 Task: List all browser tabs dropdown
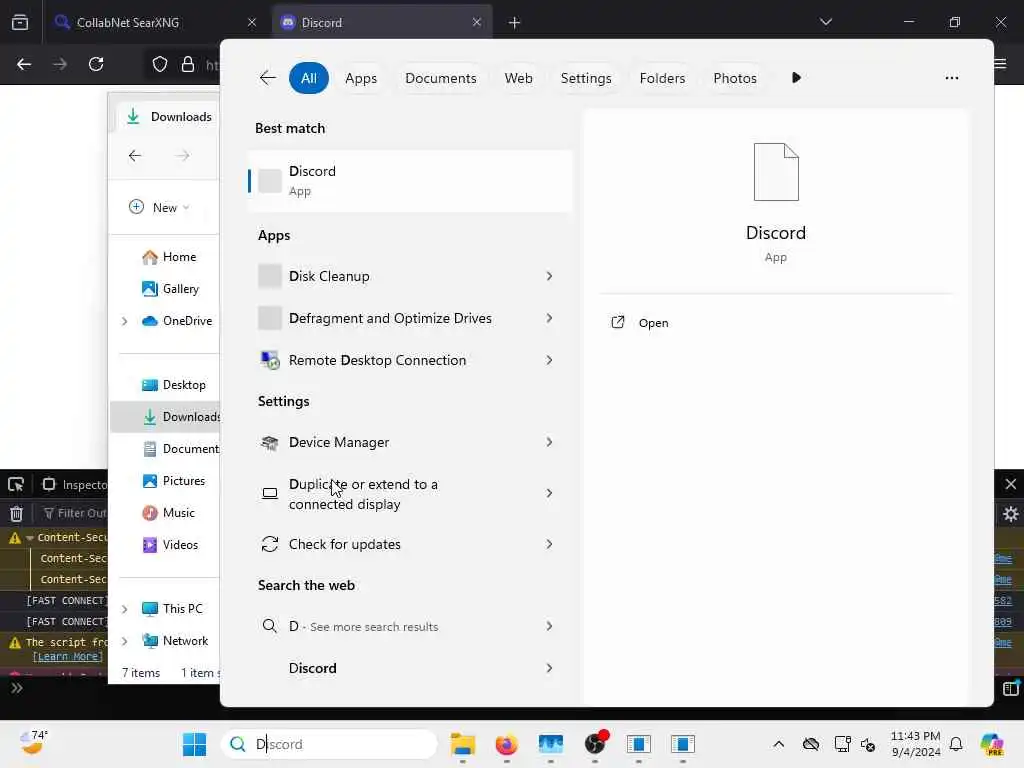[x=825, y=22]
